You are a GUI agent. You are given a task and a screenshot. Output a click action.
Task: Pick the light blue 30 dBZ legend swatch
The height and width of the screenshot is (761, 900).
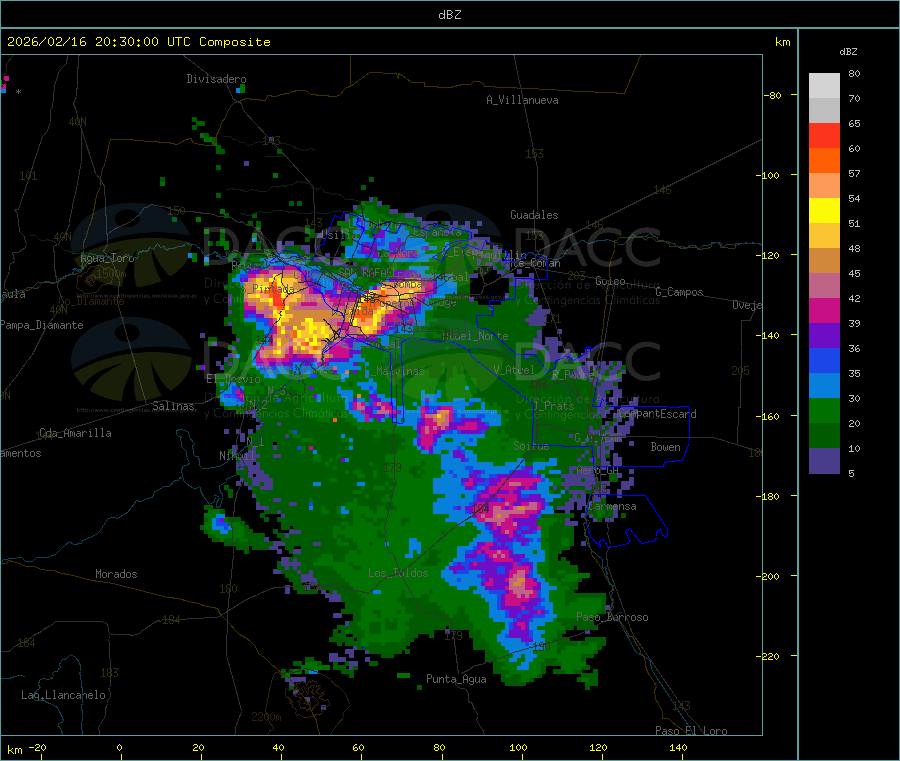pyautogui.click(x=824, y=386)
